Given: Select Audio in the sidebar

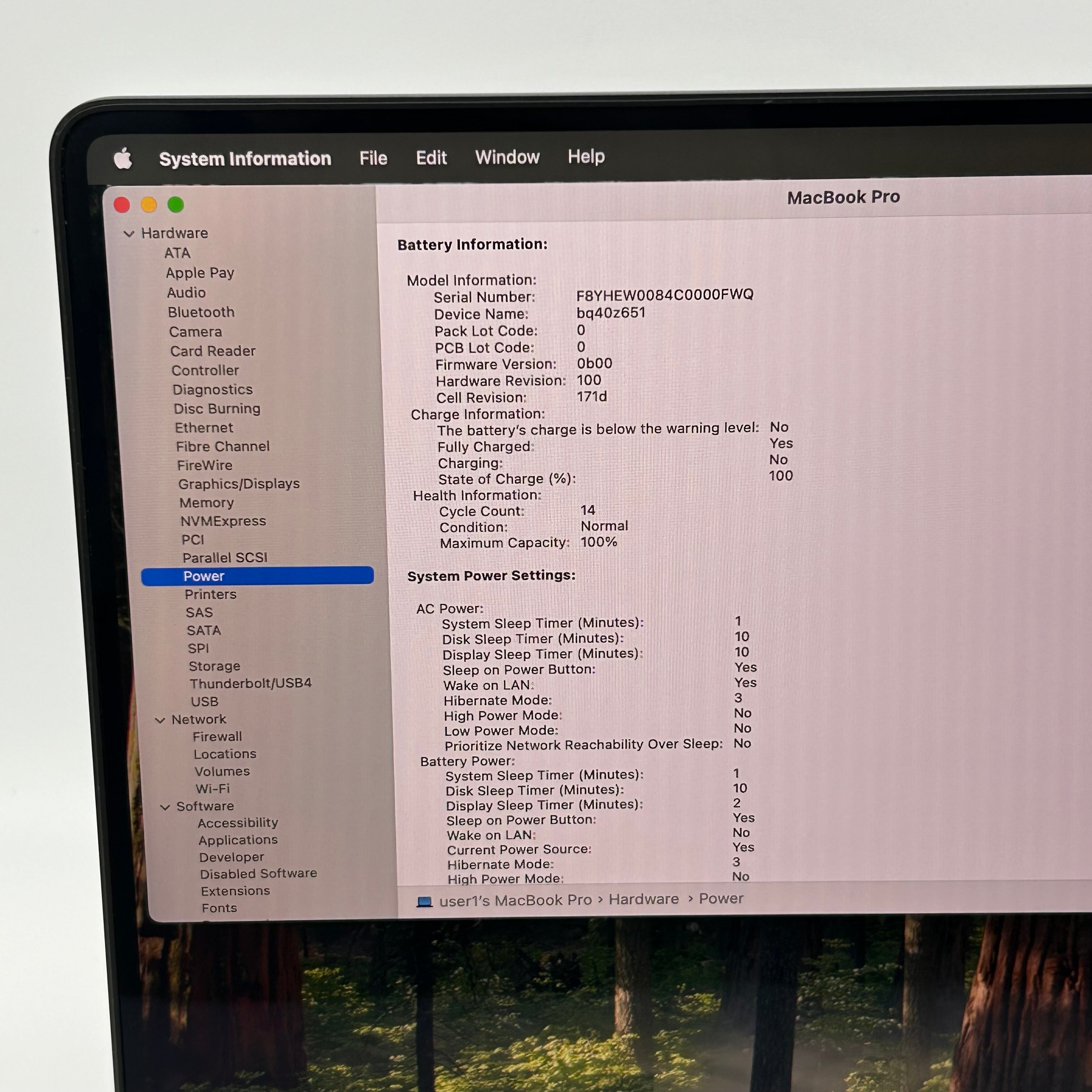Looking at the screenshot, I should 186,293.
